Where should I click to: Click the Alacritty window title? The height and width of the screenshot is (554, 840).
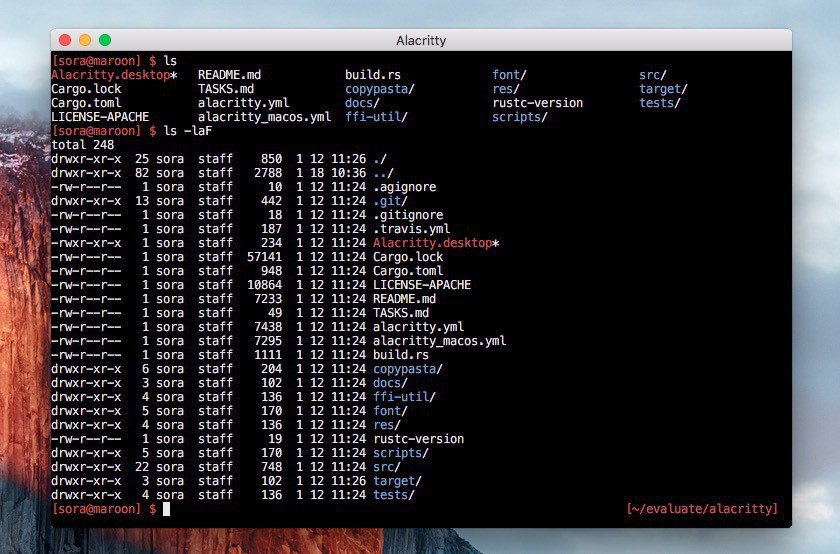tap(421, 41)
